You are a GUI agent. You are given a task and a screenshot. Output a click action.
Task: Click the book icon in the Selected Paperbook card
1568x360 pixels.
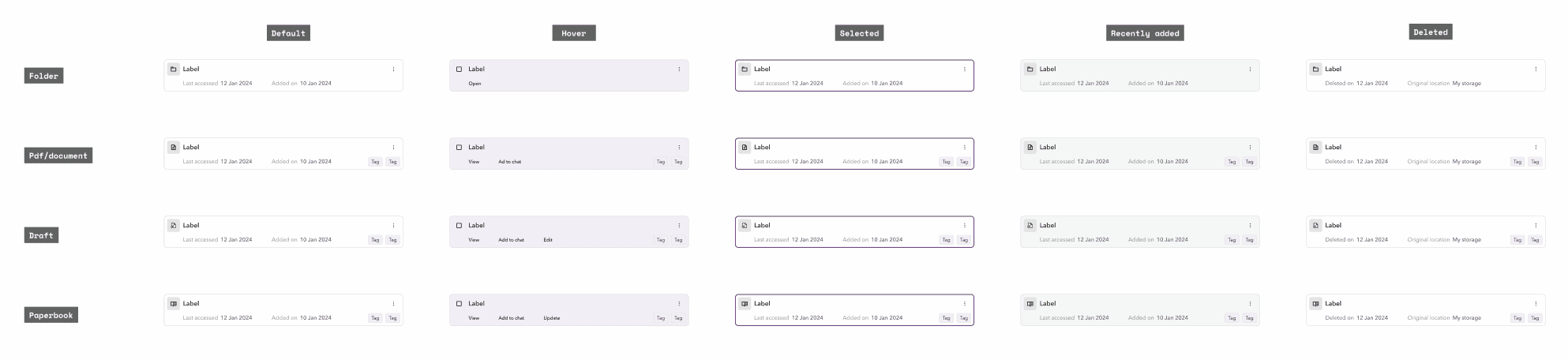click(745, 304)
